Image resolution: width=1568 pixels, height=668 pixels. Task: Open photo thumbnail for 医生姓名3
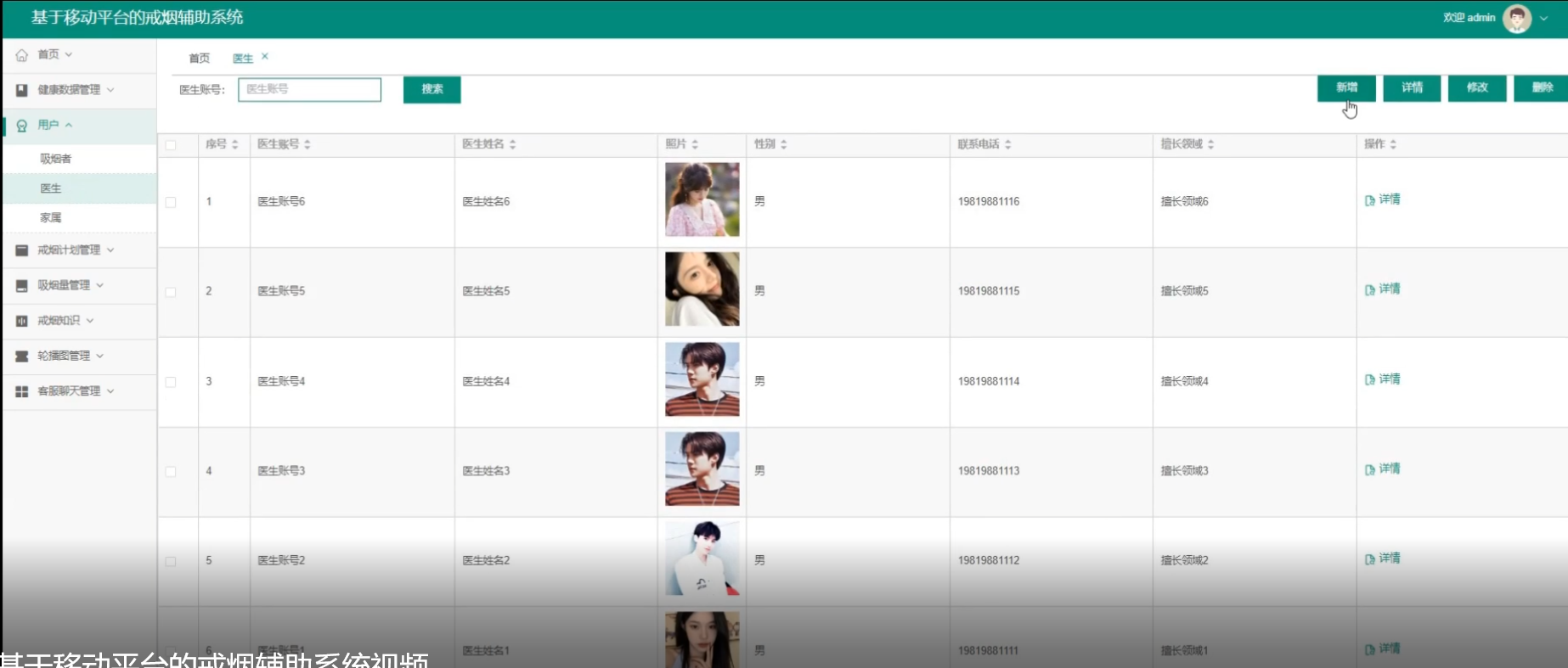coord(702,469)
